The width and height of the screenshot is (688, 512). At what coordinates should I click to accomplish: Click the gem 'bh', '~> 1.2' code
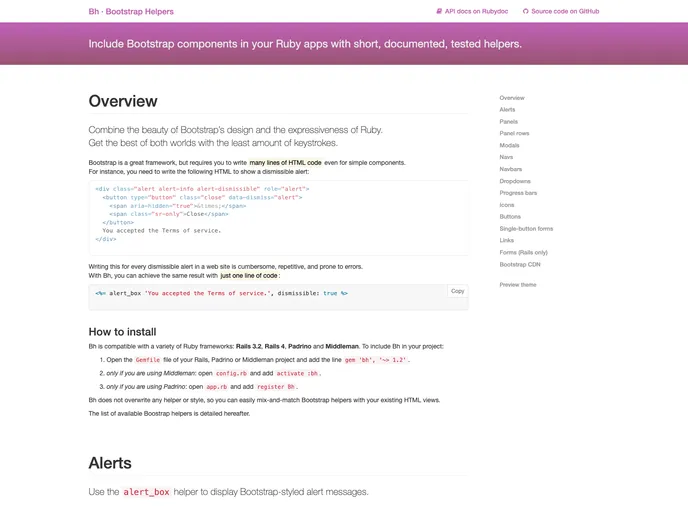[x=376, y=360]
